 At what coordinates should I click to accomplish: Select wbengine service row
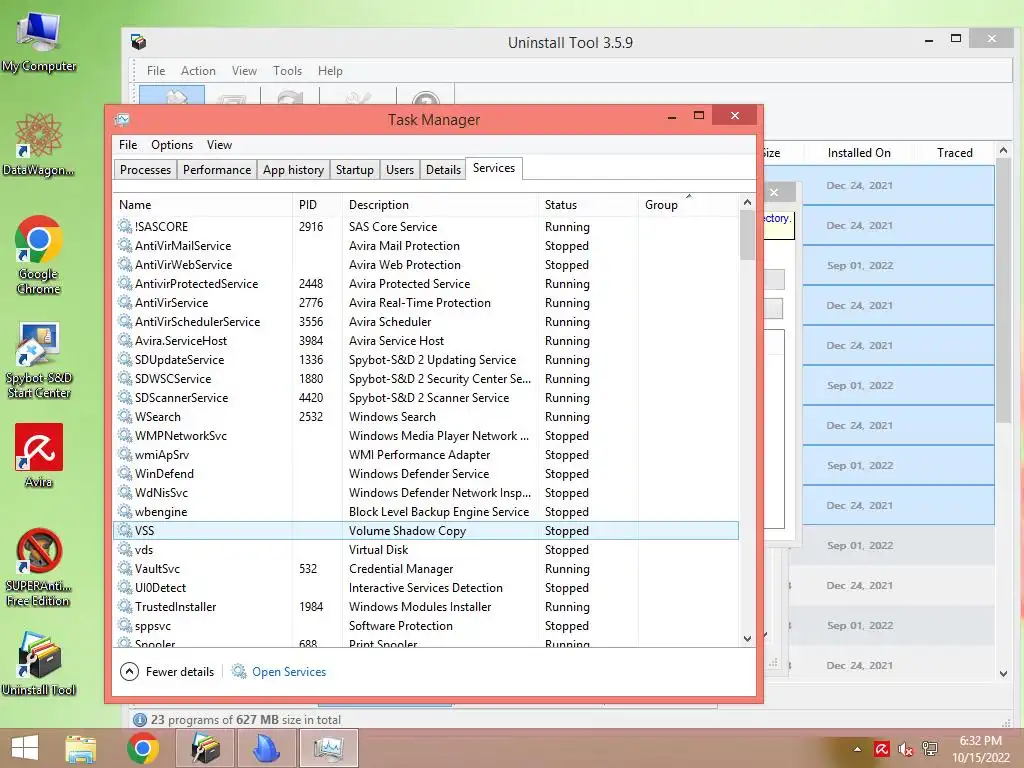(x=426, y=511)
